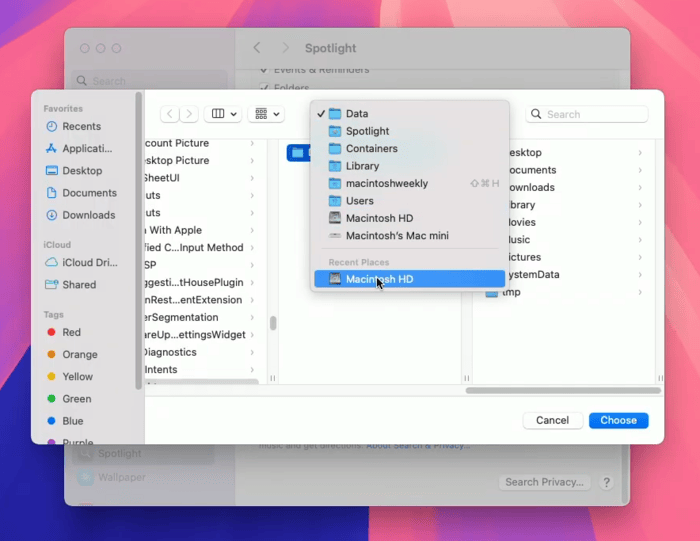700x541 pixels.
Task: Select the Green tag
Action: [69, 399]
